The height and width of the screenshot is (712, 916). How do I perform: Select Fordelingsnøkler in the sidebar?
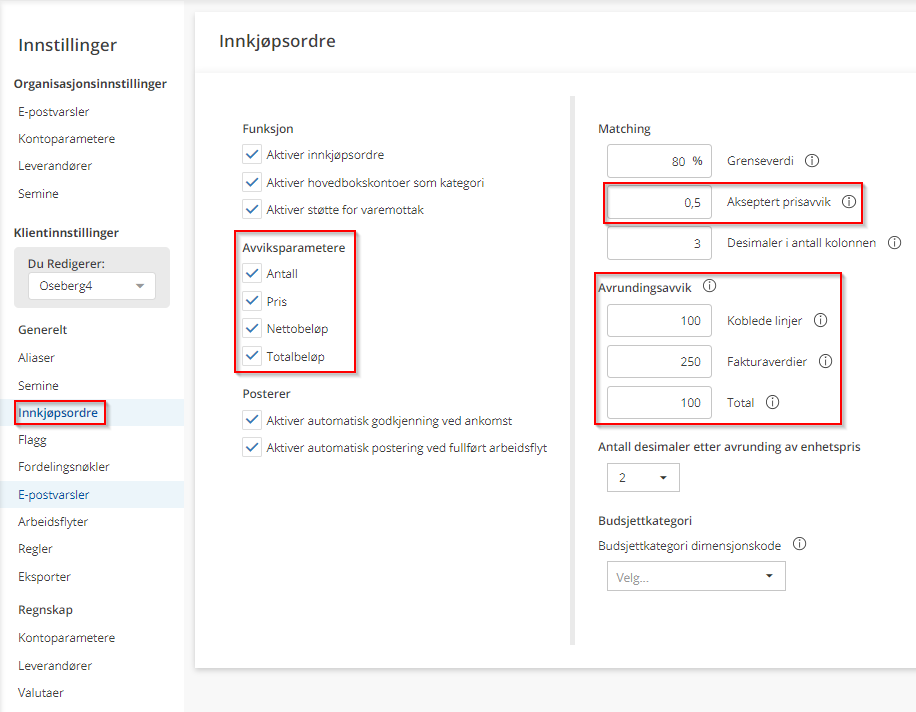pos(64,467)
